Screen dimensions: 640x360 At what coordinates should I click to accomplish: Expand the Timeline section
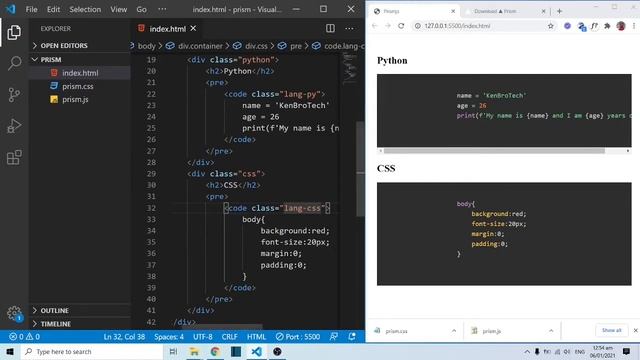(80, 324)
